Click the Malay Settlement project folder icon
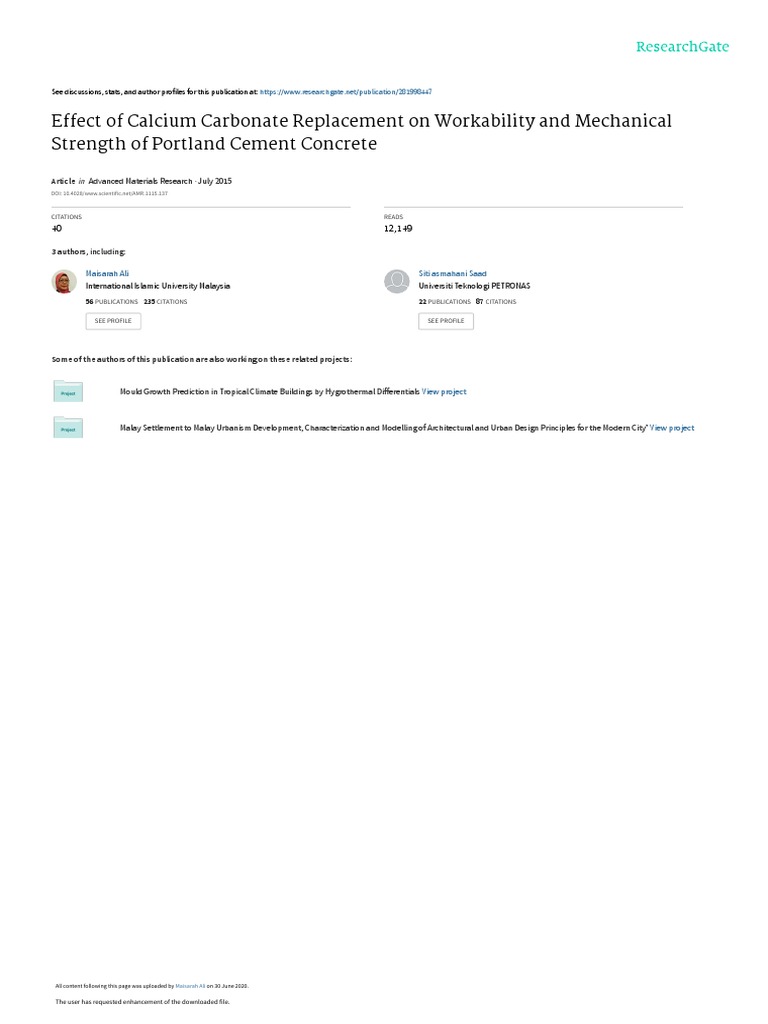This screenshot has width=768, height=1024. coord(68,428)
